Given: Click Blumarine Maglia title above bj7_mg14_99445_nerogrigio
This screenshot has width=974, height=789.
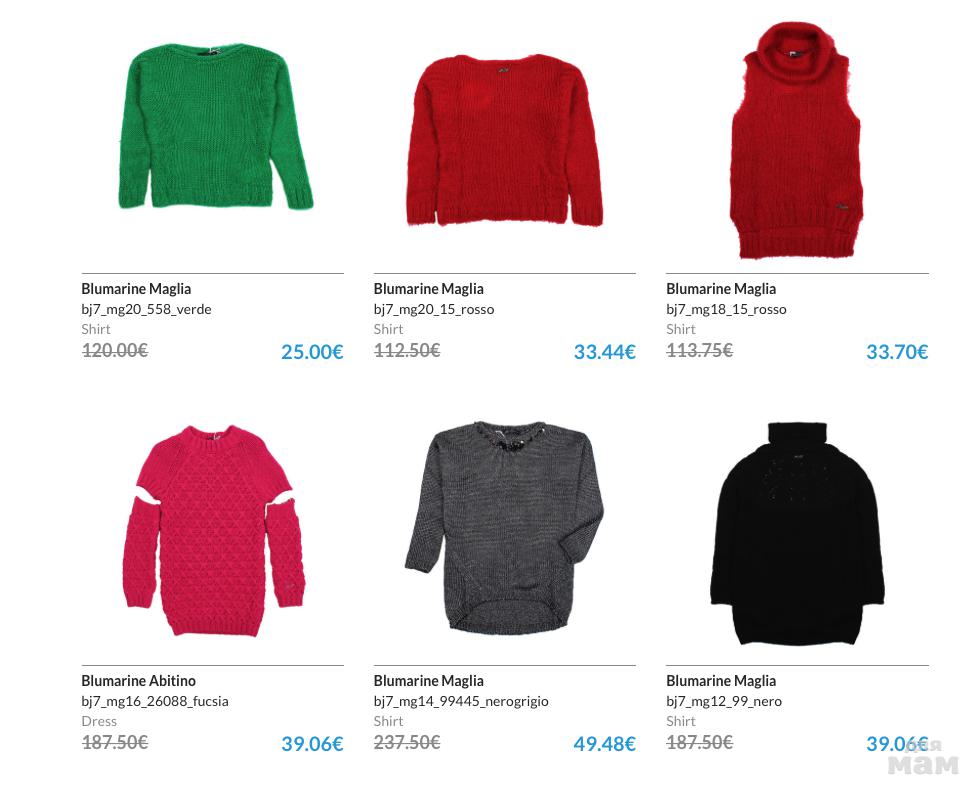Looking at the screenshot, I should click(429, 681).
